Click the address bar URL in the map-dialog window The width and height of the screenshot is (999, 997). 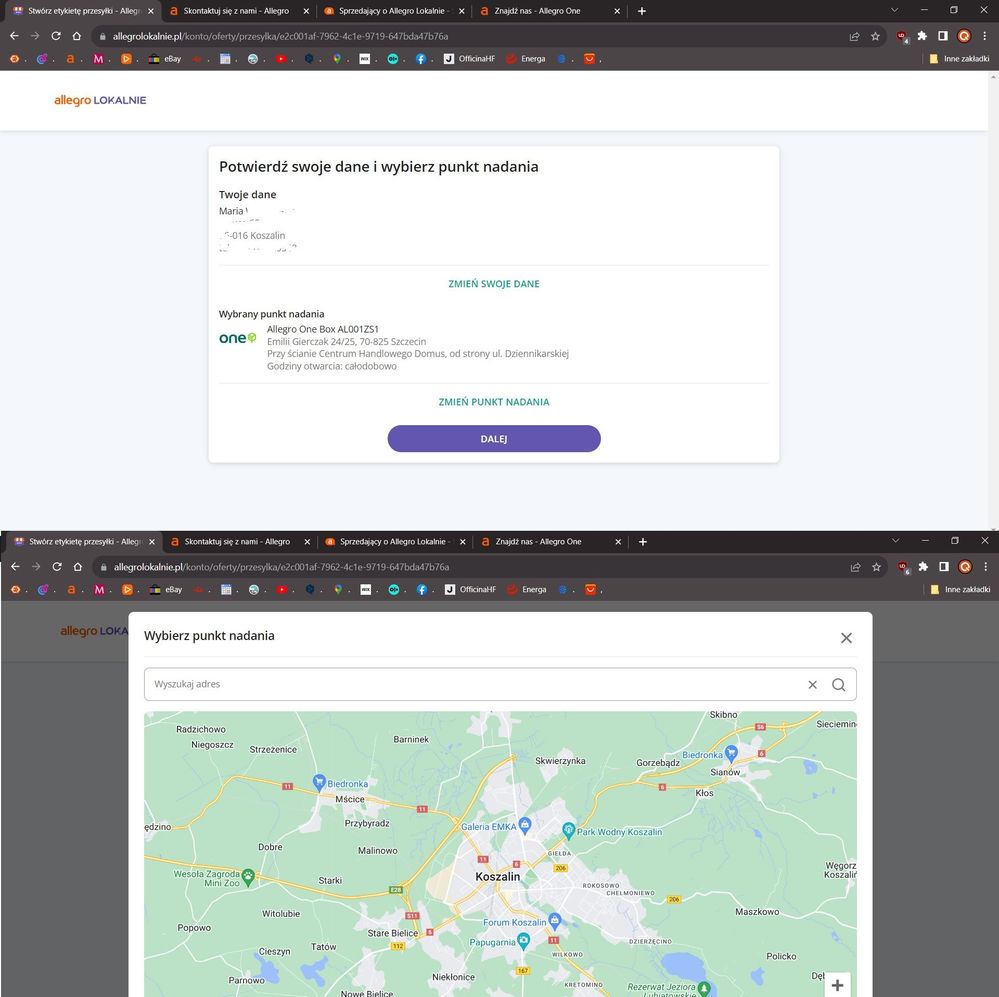click(x=282, y=567)
